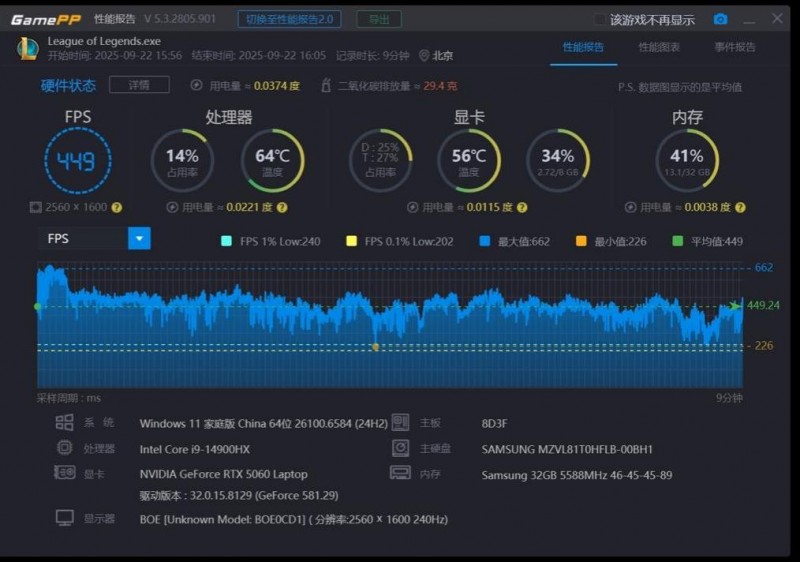Click the processor power usage help icon

(x=282, y=208)
